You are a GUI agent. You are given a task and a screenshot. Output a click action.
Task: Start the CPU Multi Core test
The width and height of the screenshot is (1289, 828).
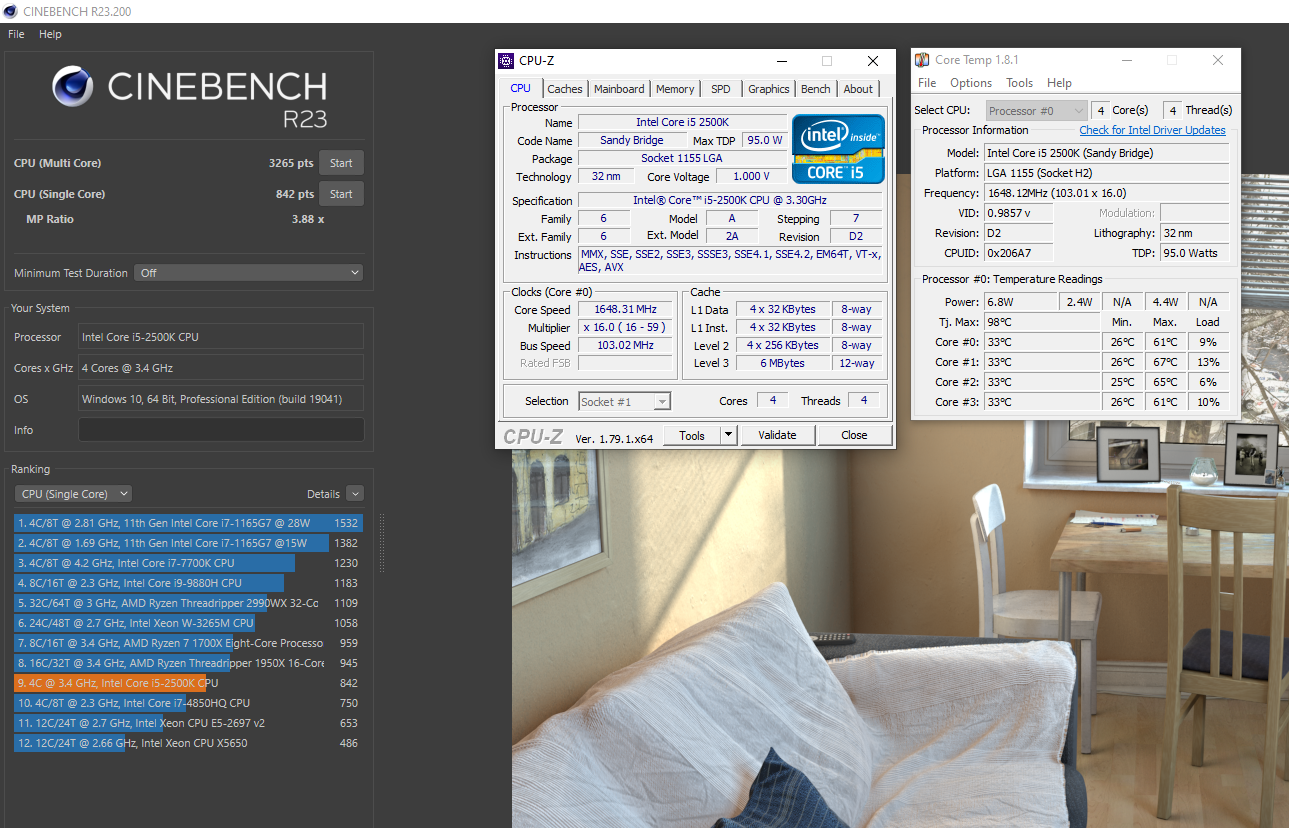341,163
